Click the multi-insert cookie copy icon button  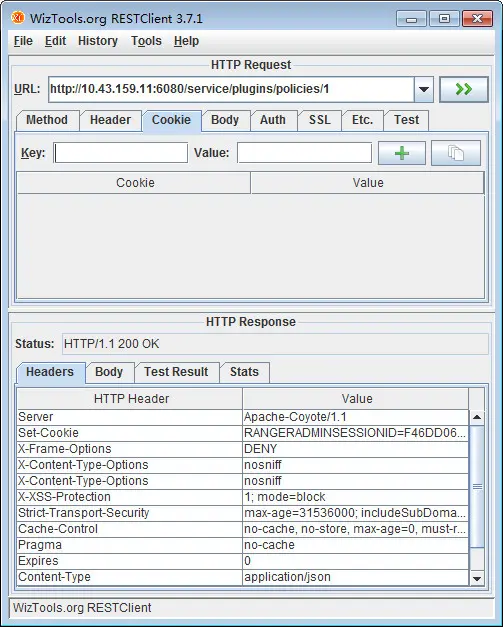click(x=456, y=153)
